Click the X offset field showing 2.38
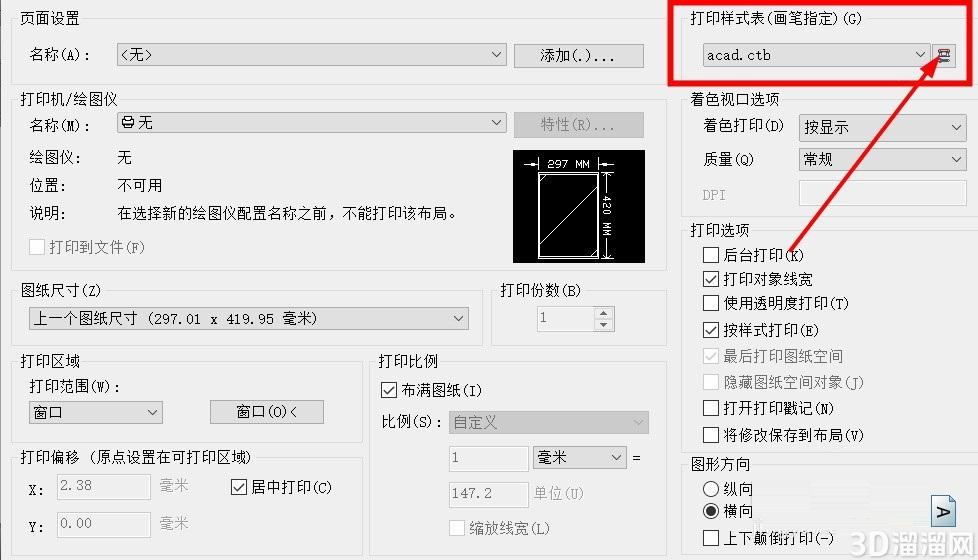Screen dimensions: 978x560 point(104,486)
